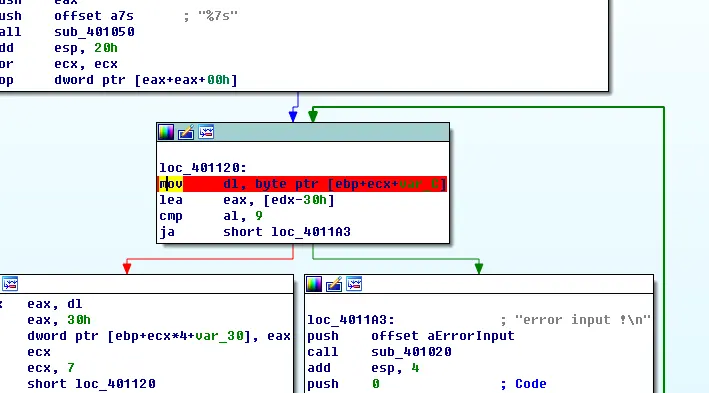Click sub_401020 call target

[x=411, y=352]
